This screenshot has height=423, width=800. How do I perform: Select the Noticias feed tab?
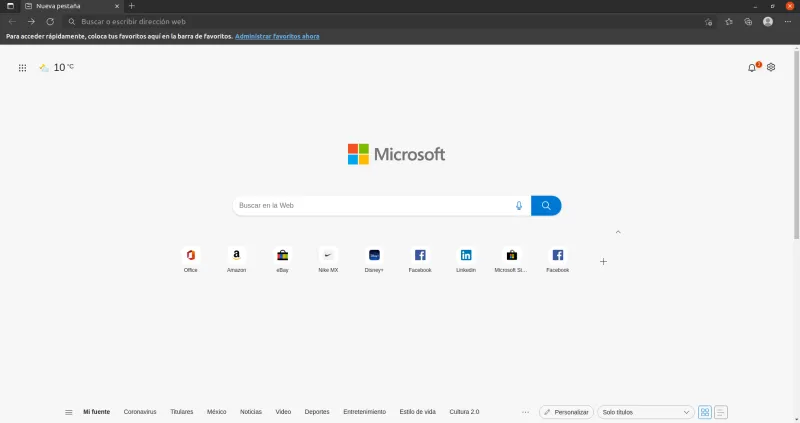[x=251, y=412]
